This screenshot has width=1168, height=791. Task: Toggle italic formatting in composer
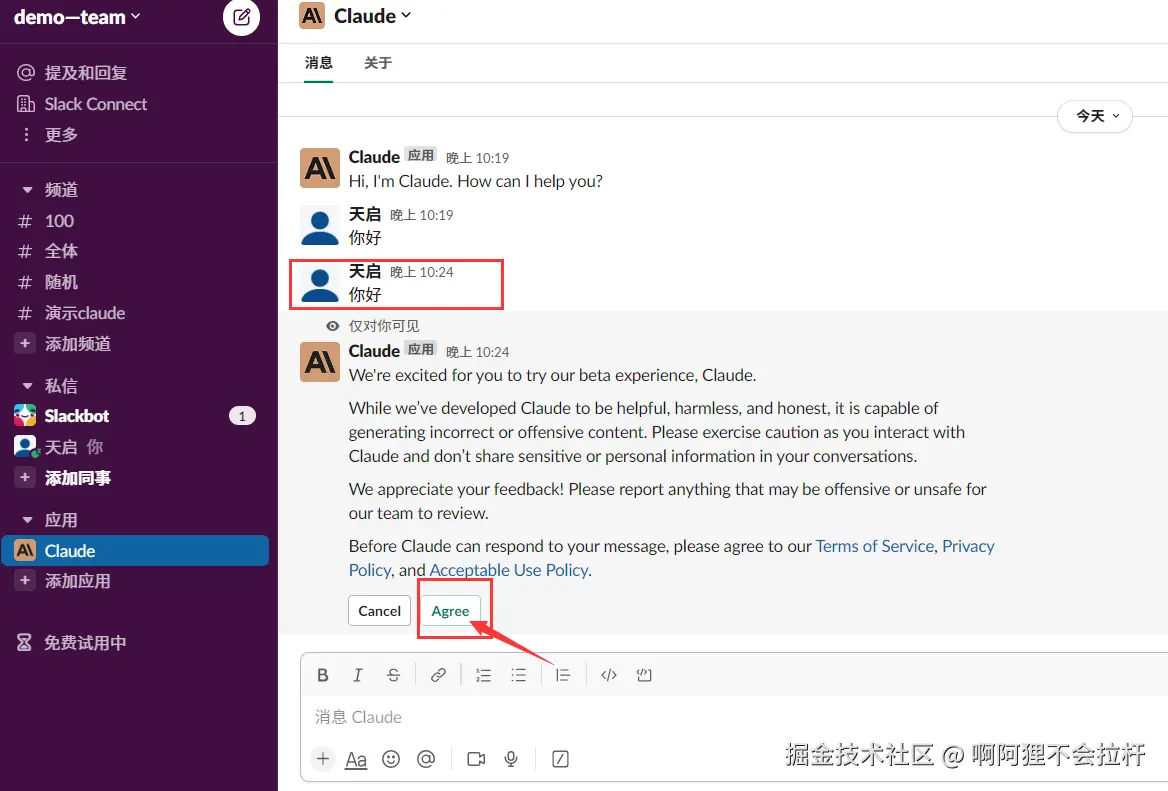point(358,676)
